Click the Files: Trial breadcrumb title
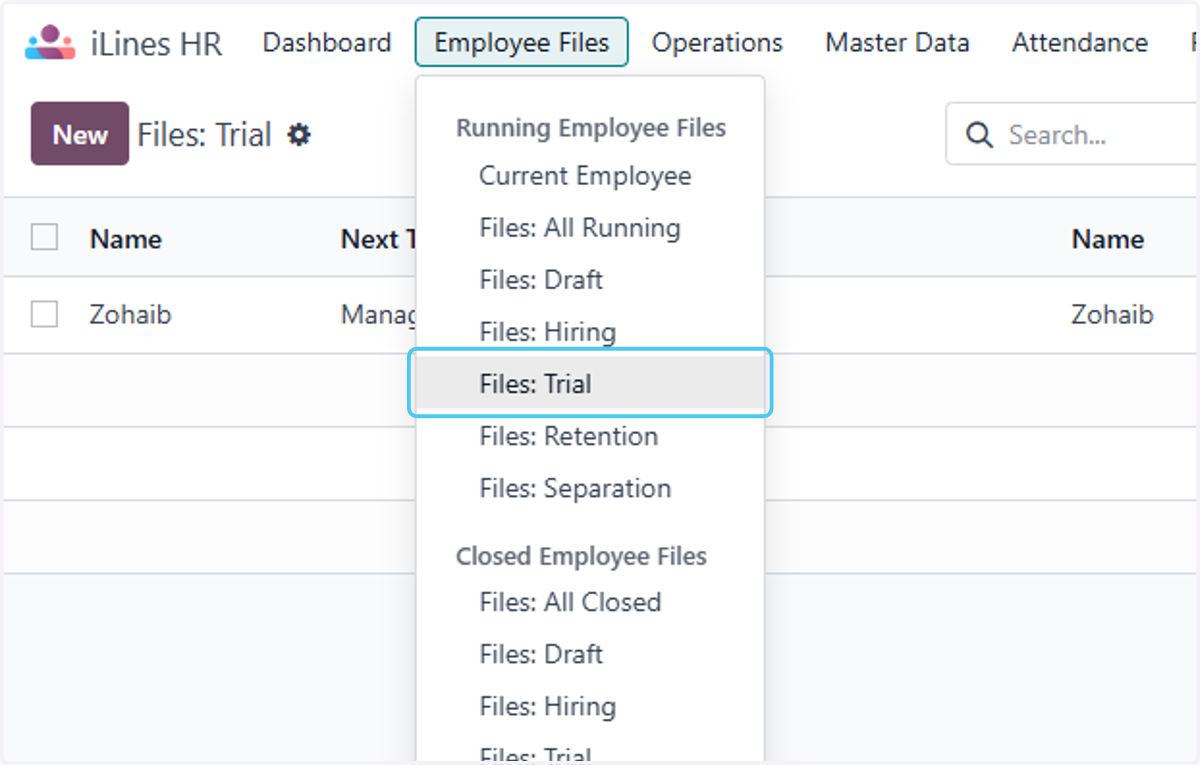 (x=205, y=134)
